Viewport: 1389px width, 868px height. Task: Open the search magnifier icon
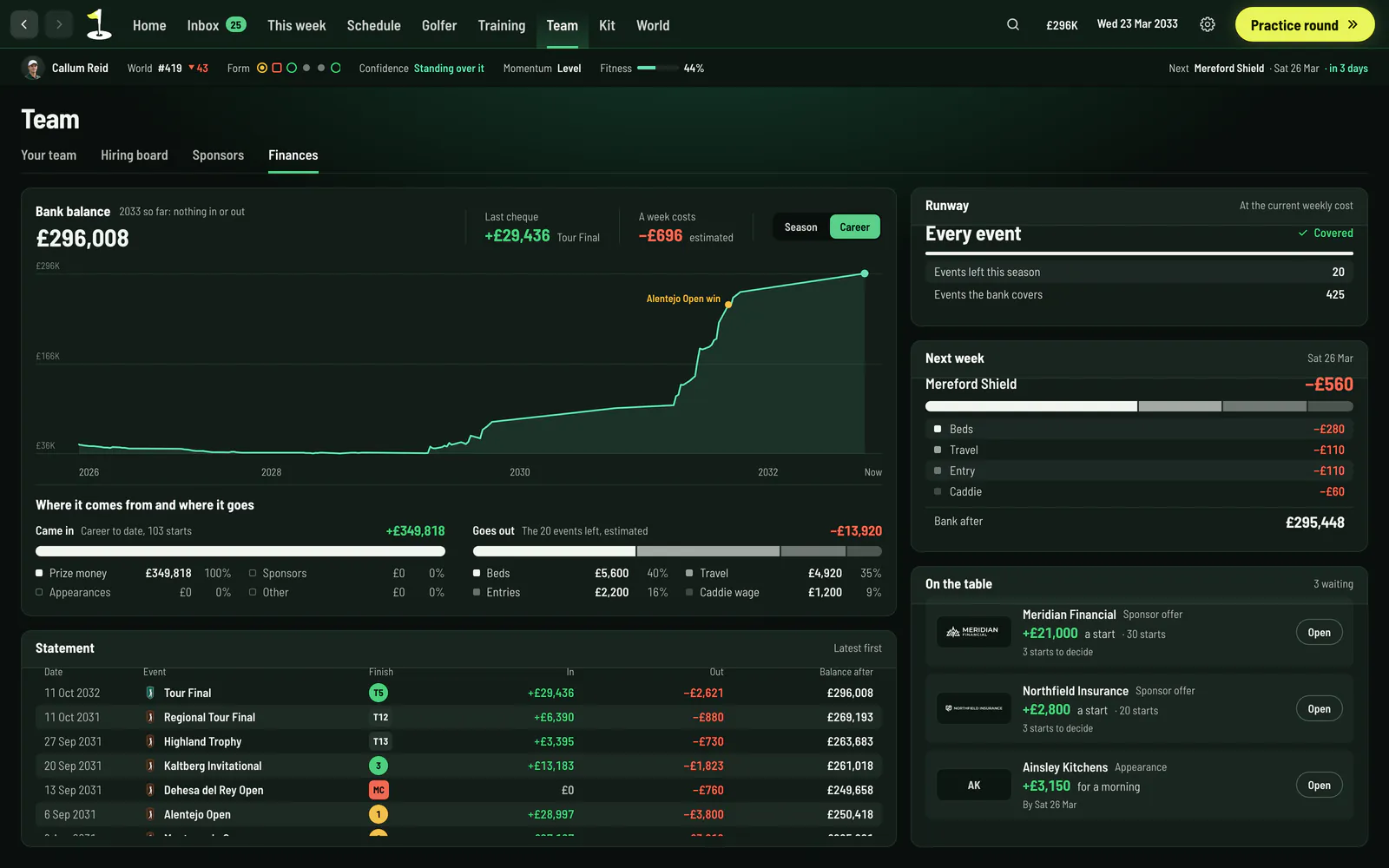coord(1012,24)
